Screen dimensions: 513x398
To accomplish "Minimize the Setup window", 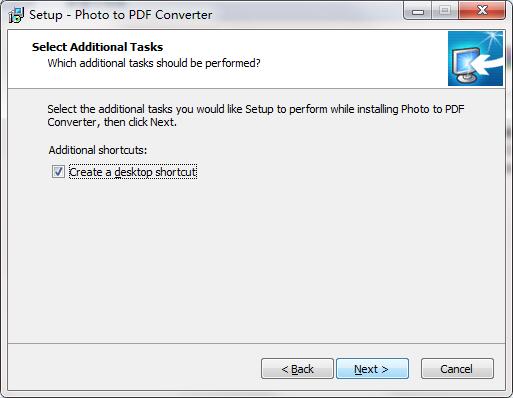I will [x=417, y=11].
